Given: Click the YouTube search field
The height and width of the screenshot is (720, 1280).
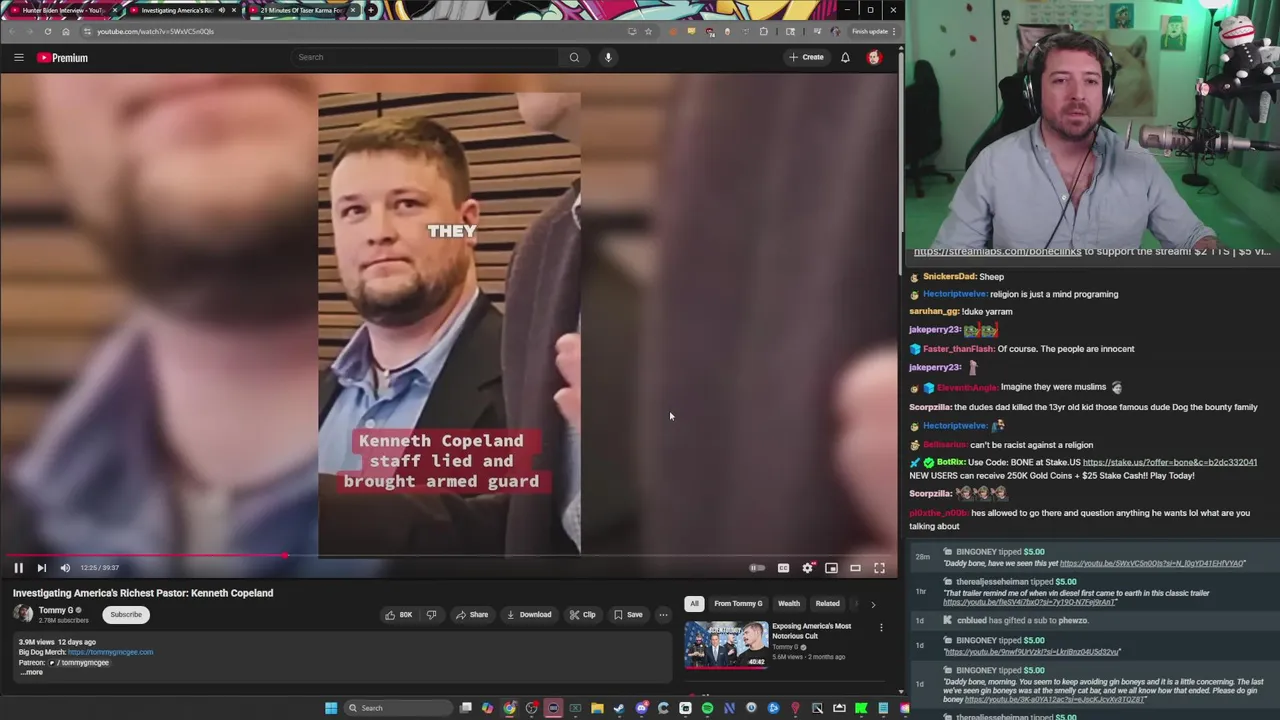Looking at the screenshot, I should coord(425,57).
